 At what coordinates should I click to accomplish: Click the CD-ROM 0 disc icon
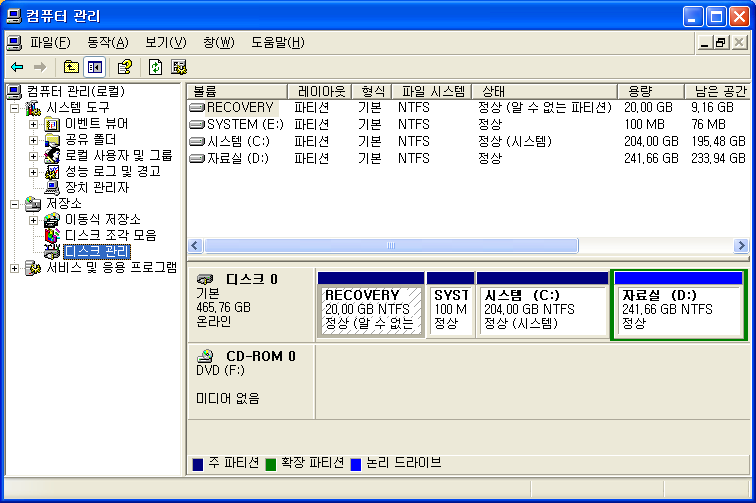205,356
